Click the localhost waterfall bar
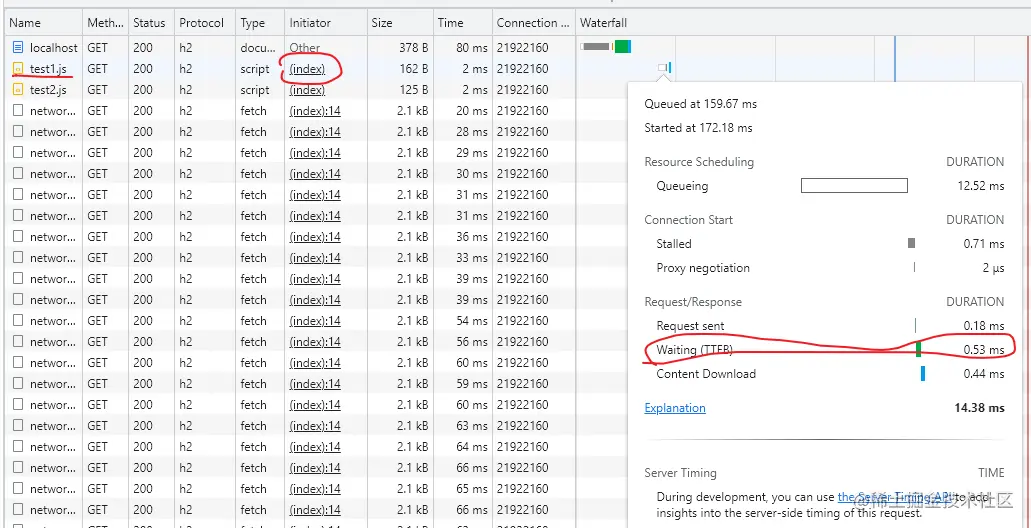 pos(606,46)
